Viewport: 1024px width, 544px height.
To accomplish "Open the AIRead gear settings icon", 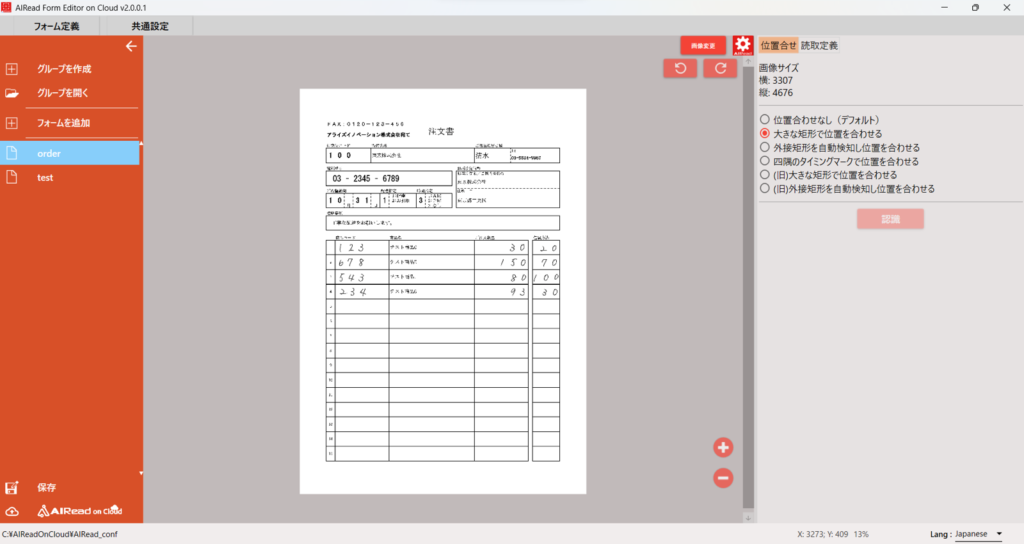I will click(742, 46).
